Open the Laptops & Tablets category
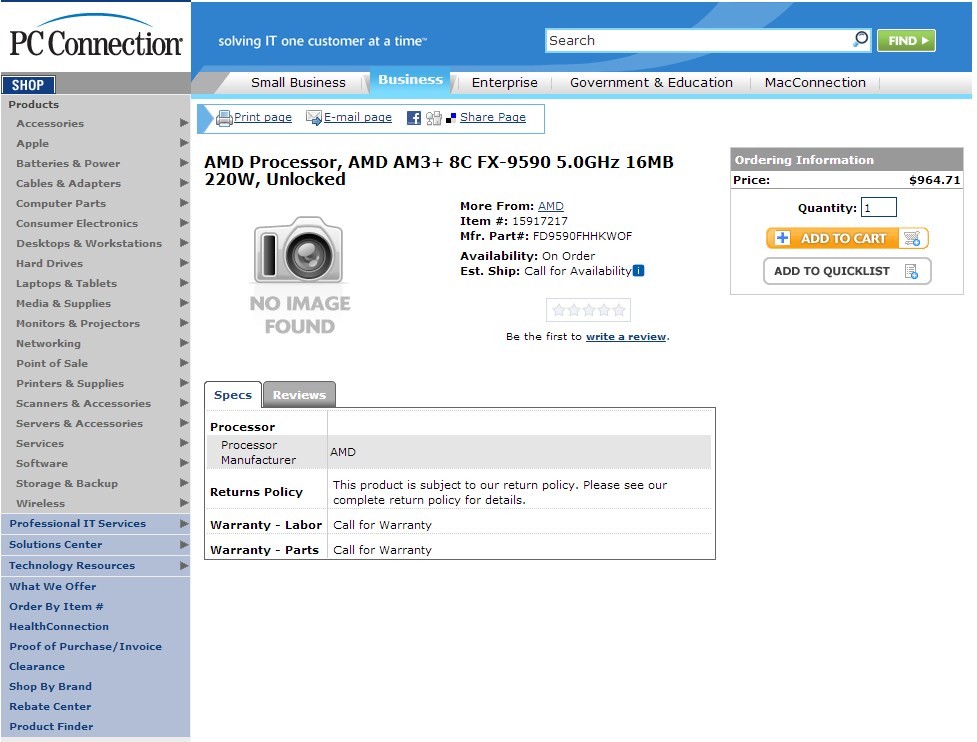Image resolution: width=977 pixels, height=742 pixels. 67,283
